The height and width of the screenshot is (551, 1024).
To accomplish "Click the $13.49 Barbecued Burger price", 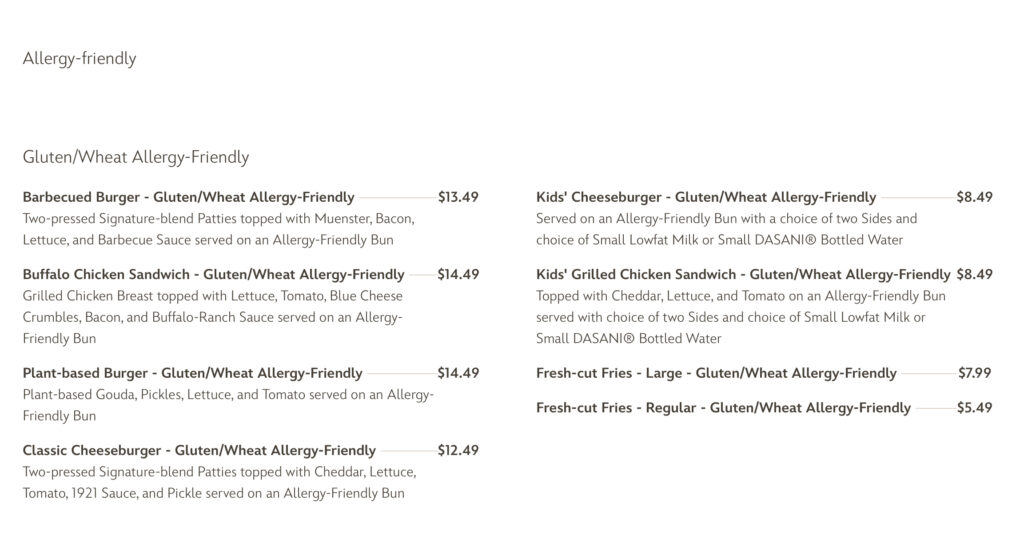I will pos(458,197).
